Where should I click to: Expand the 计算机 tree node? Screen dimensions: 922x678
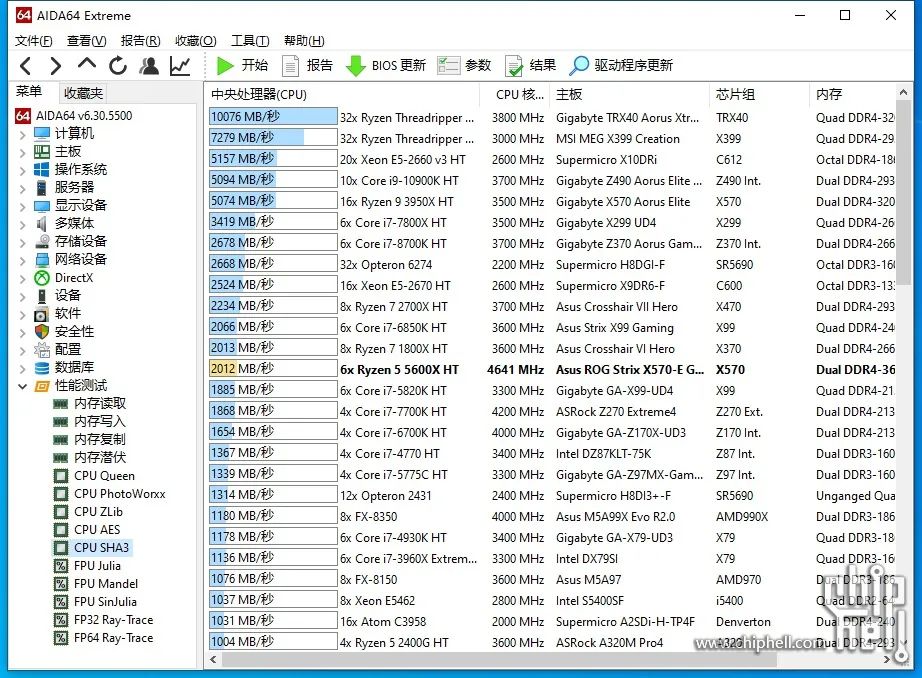pos(22,135)
